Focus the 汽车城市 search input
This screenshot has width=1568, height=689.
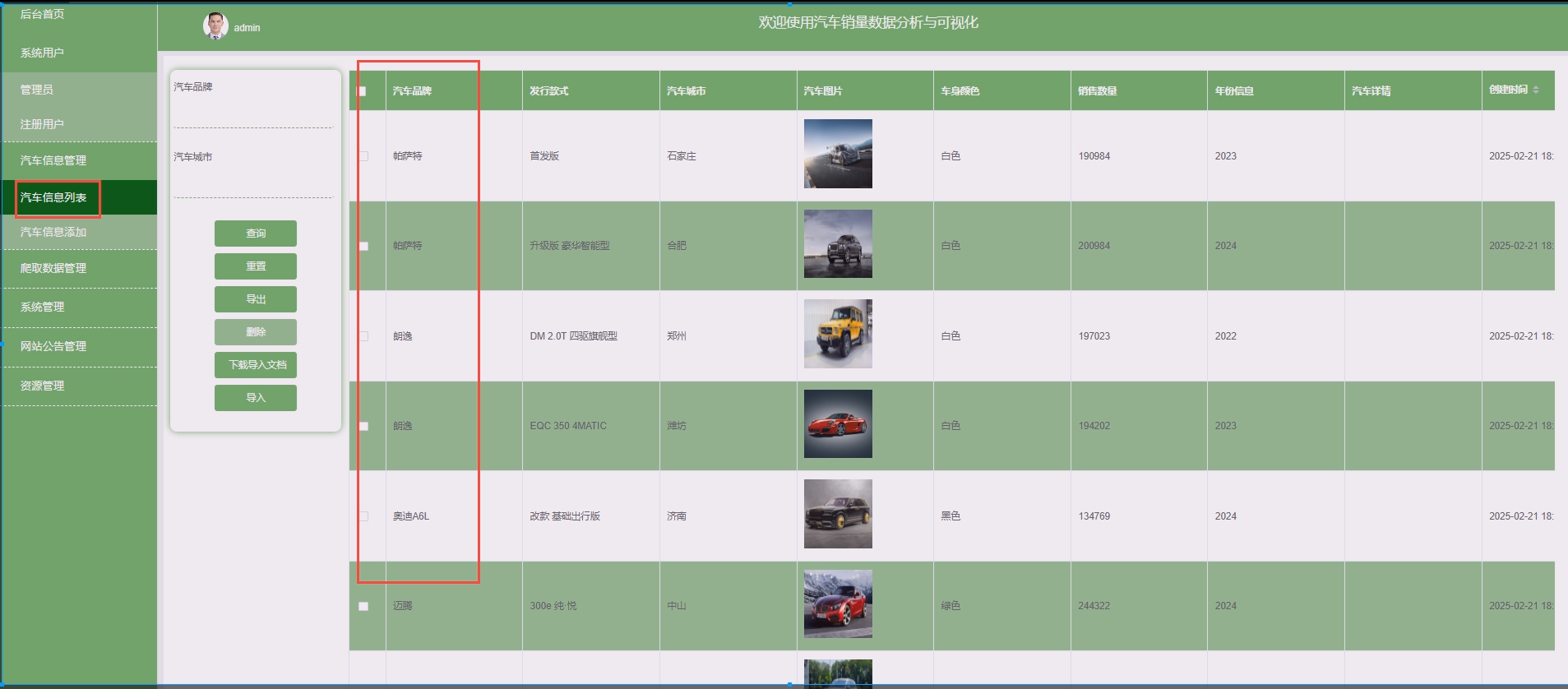pyautogui.click(x=253, y=183)
